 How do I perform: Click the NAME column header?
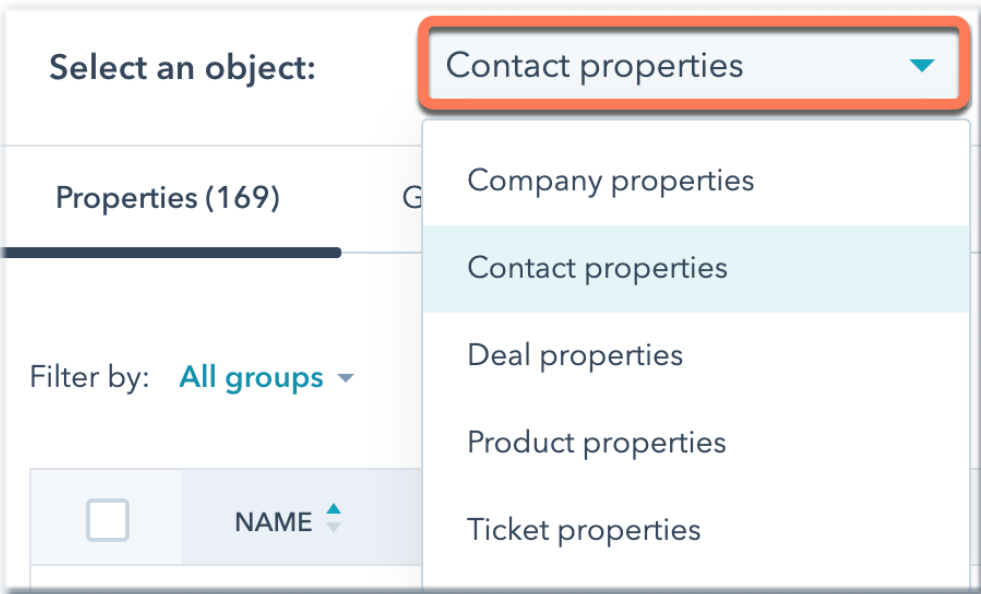(x=274, y=521)
